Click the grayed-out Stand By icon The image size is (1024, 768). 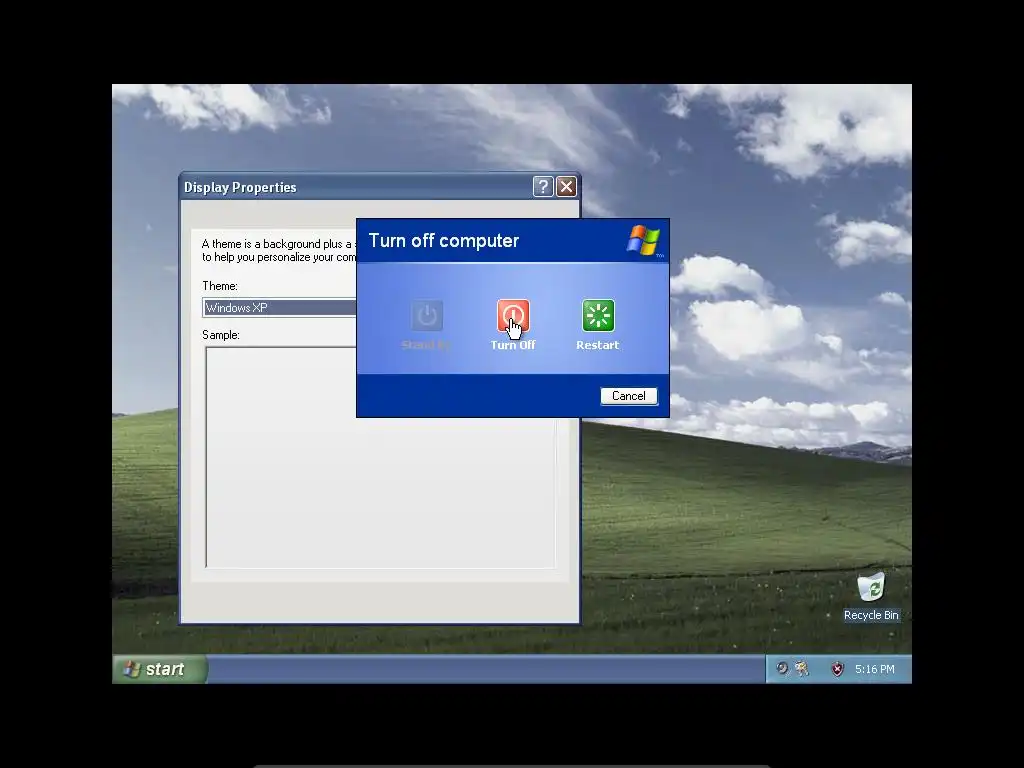(x=426, y=316)
